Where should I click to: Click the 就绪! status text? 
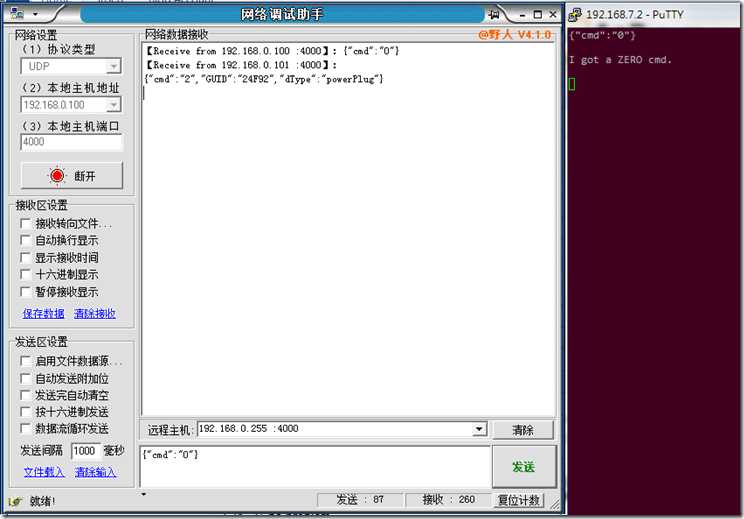tap(42, 501)
